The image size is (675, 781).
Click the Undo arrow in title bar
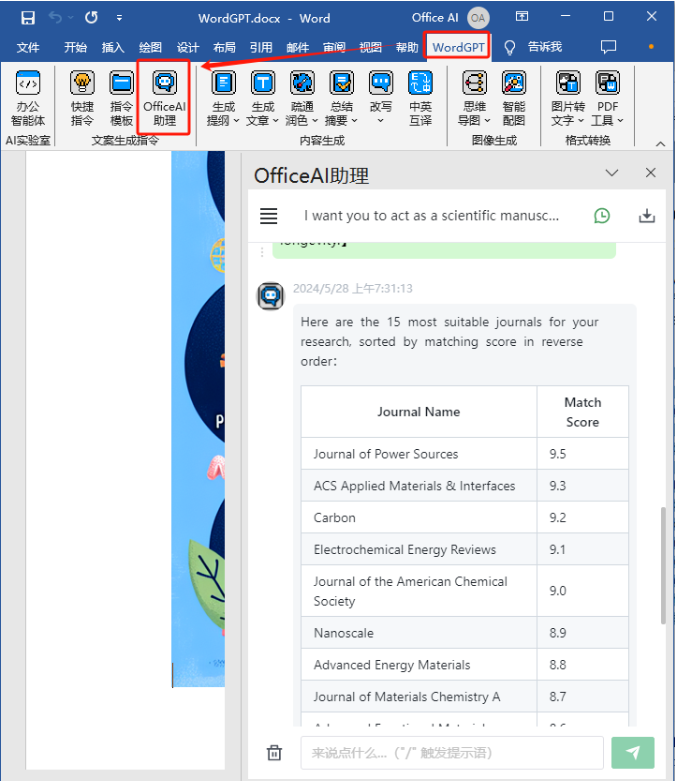coord(55,18)
